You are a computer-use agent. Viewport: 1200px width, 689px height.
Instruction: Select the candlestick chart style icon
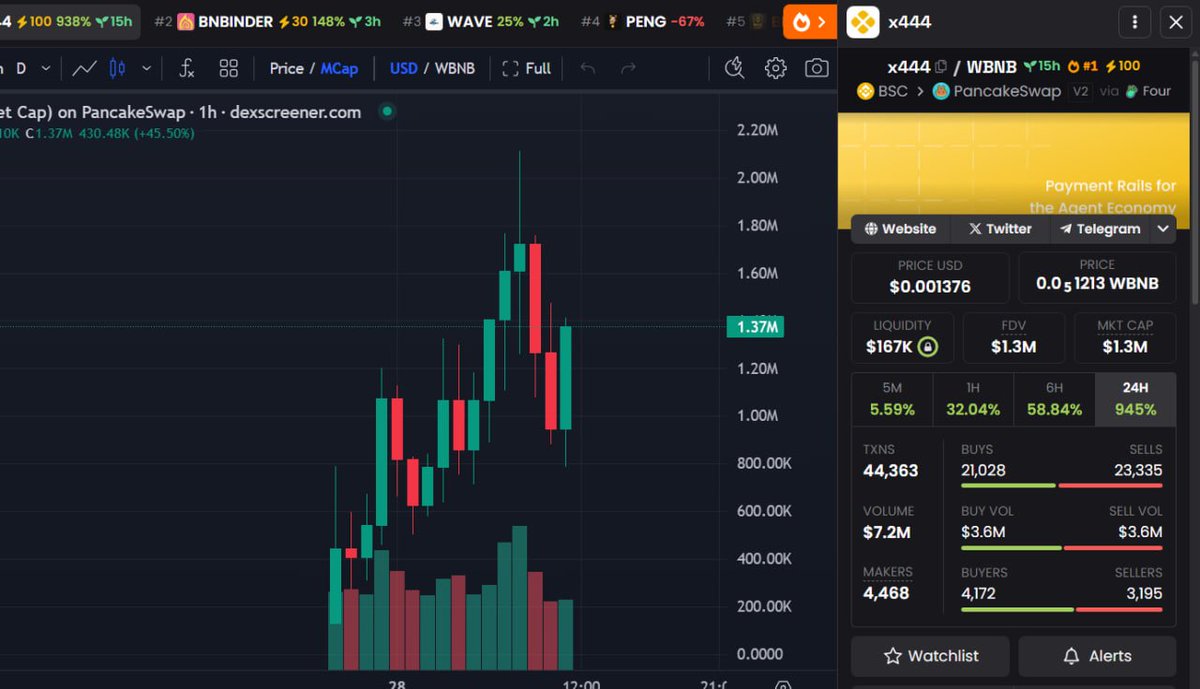117,68
